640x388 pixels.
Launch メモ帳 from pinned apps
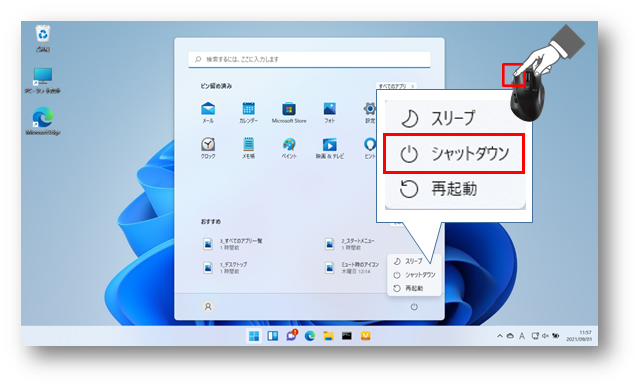(248, 148)
